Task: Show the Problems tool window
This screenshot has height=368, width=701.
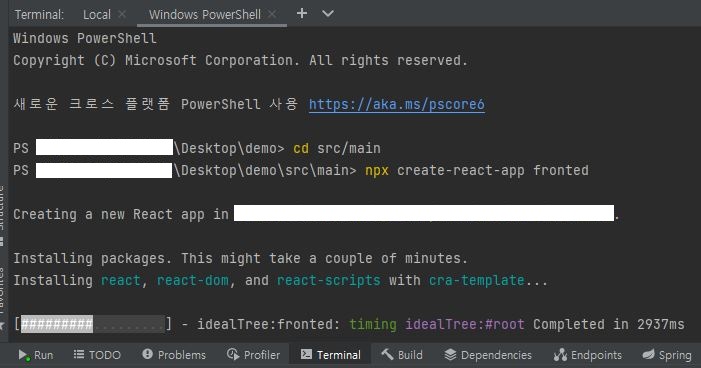Action: coord(174,355)
